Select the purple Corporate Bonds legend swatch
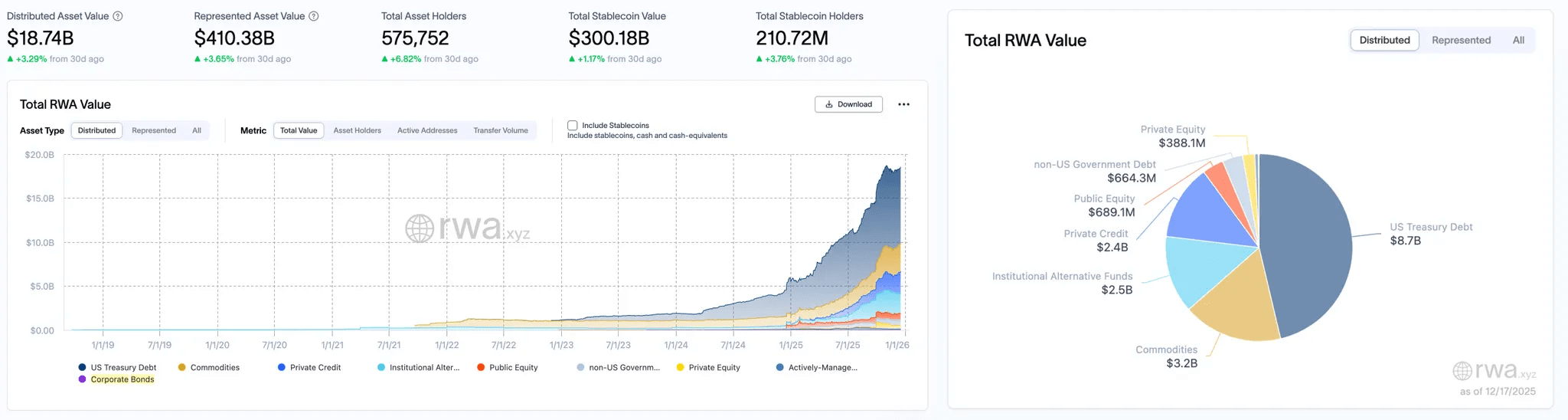1568x420 pixels. (83, 379)
